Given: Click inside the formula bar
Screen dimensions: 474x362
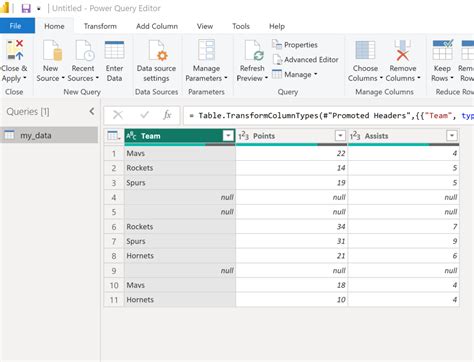Looking at the screenshot, I should tap(328, 116).
